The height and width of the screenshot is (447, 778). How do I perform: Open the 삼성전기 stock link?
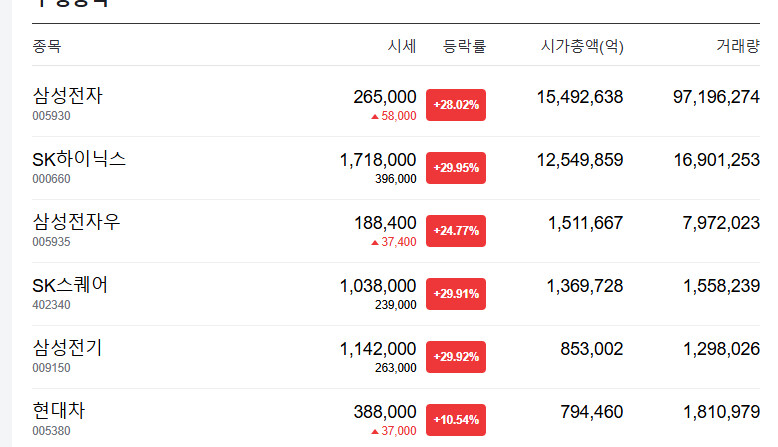pyautogui.click(x=67, y=348)
